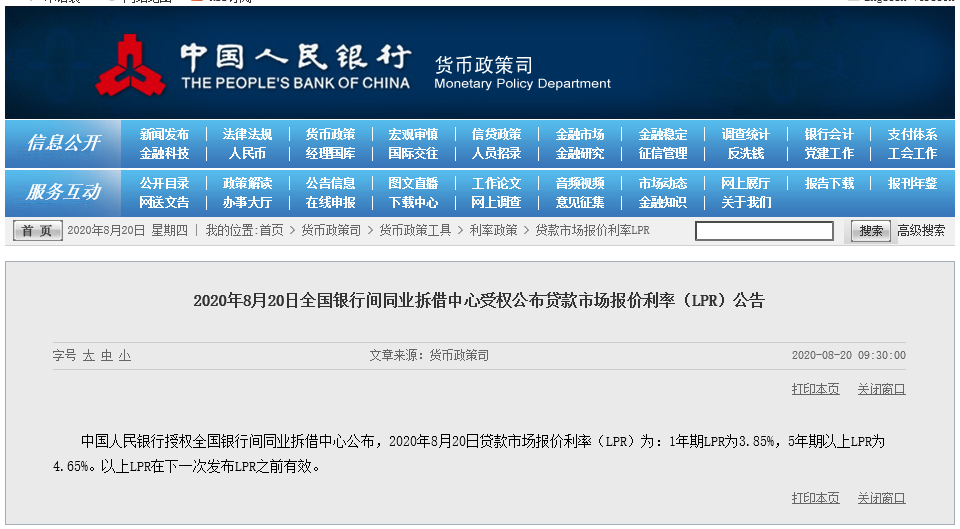This screenshot has width=960, height=529.
Task: Open 关于我们 service link
Action: click(x=746, y=202)
